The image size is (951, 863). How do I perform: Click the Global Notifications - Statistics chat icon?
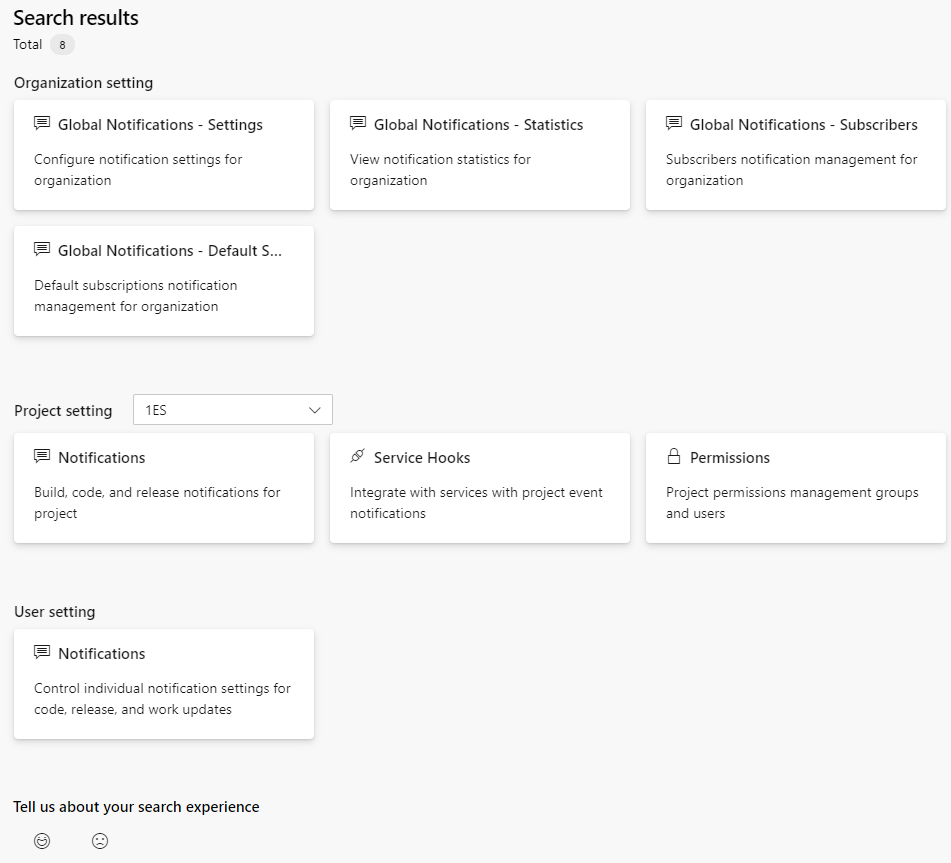(358, 124)
